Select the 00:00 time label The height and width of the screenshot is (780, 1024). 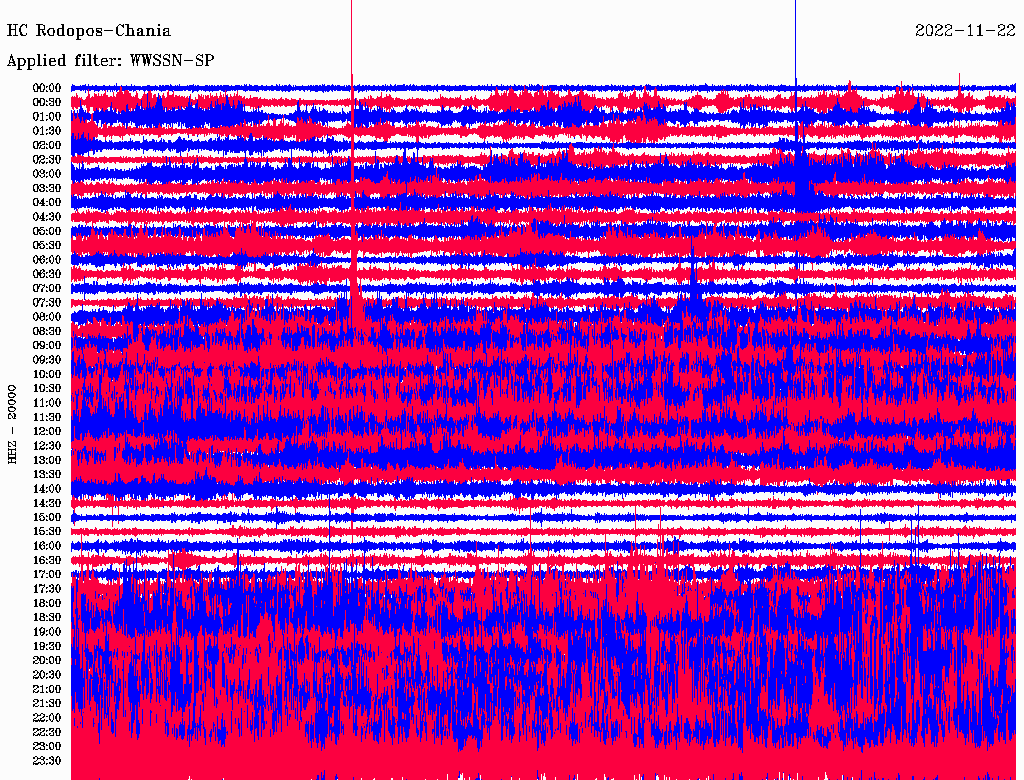click(x=47, y=88)
